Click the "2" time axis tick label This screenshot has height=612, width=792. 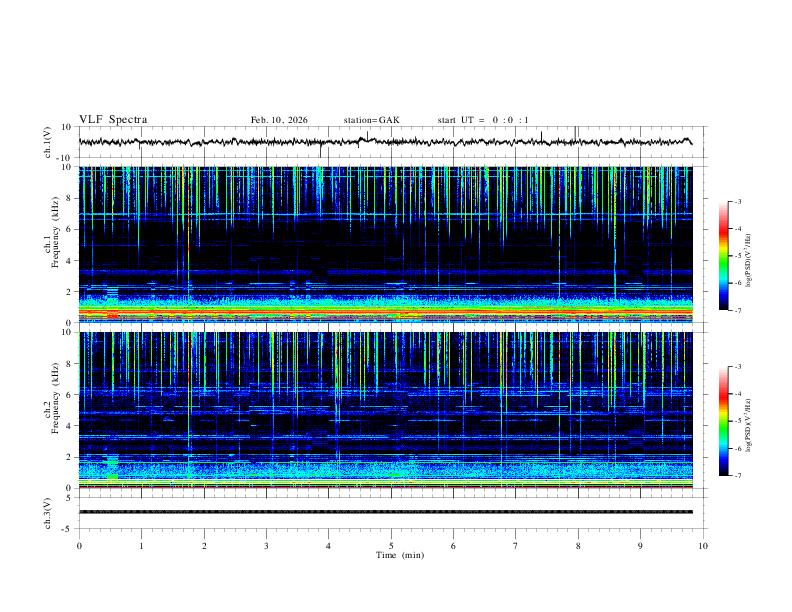click(x=204, y=546)
